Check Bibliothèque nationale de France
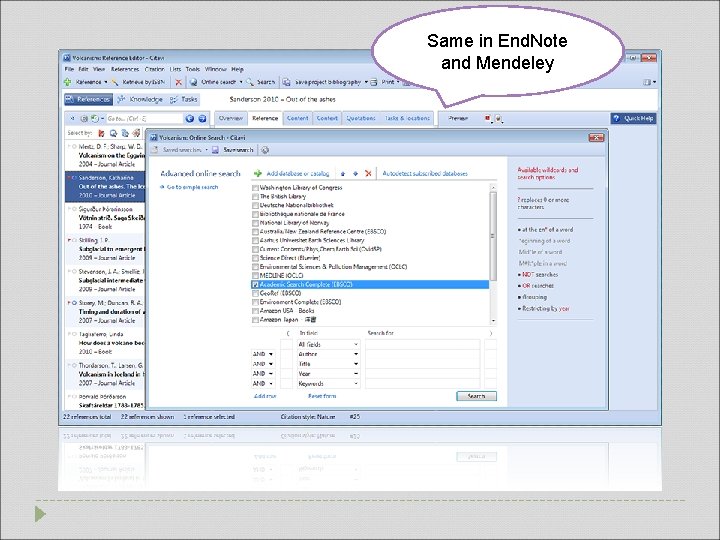 [x=255, y=214]
